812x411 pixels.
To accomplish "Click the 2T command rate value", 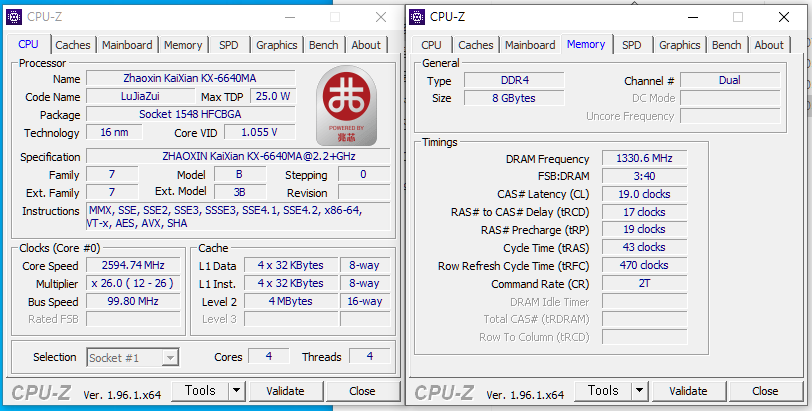I will click(x=645, y=283).
